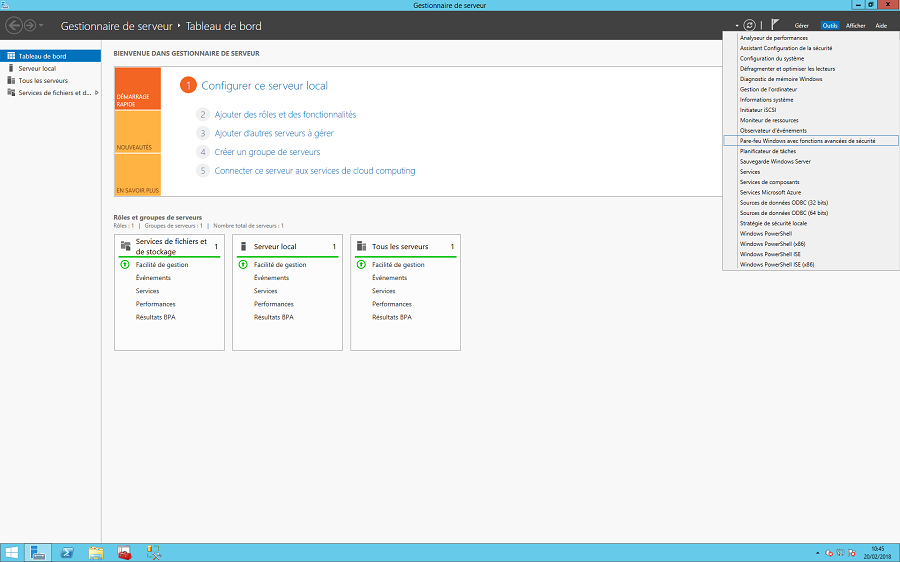Click Ajouter d'autres serveurs à gérer

[274, 133]
